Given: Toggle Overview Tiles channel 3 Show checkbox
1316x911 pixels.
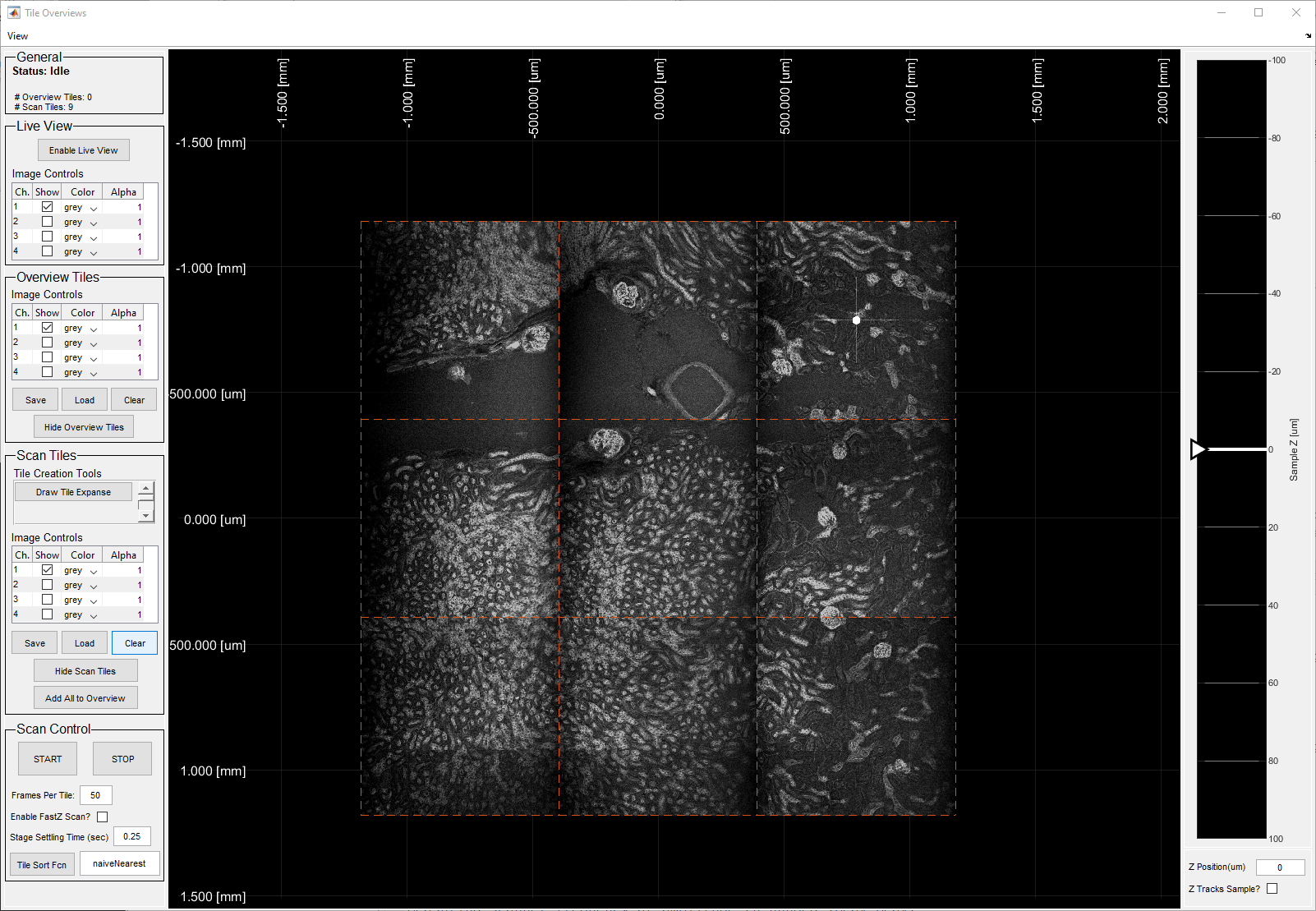Looking at the screenshot, I should coord(47,357).
